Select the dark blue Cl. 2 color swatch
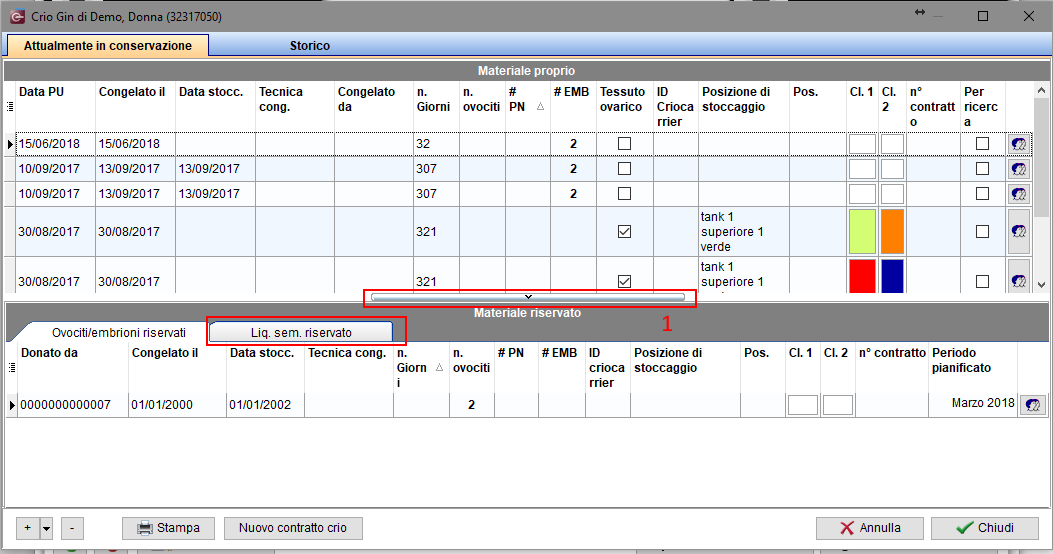This screenshot has height=554, width=1053. (892, 276)
